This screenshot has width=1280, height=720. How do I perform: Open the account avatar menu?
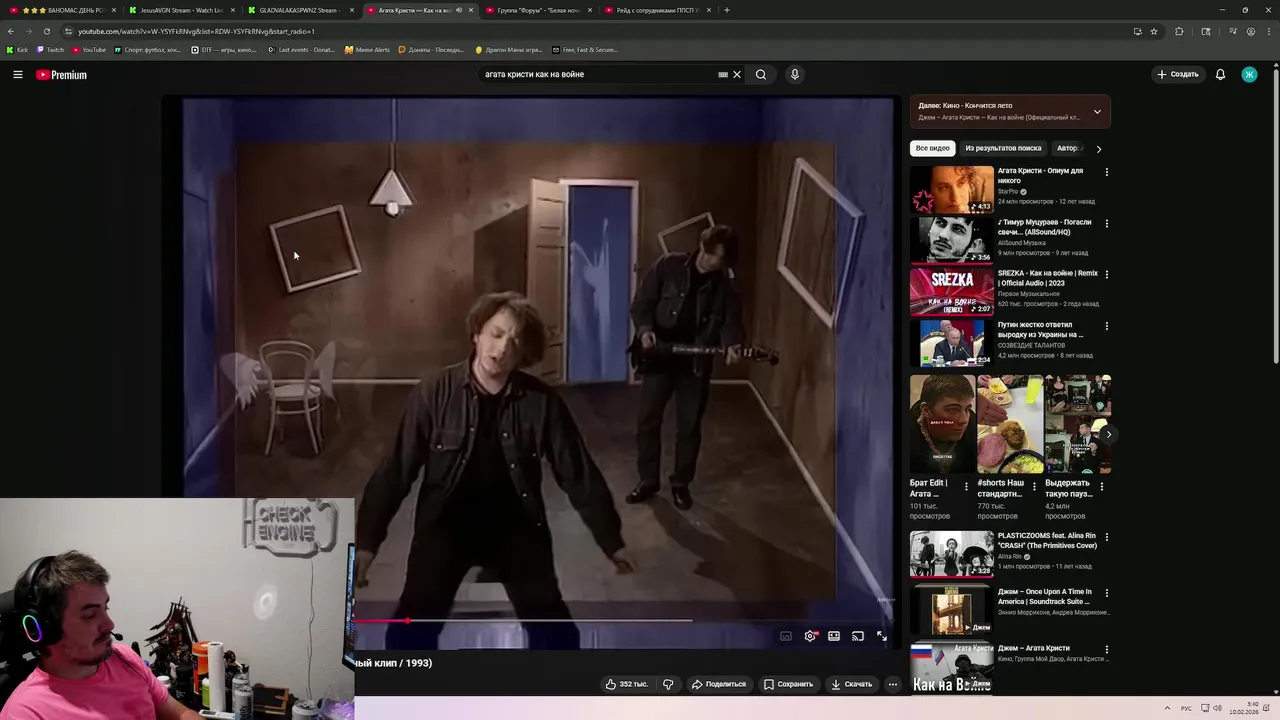[x=1249, y=74]
